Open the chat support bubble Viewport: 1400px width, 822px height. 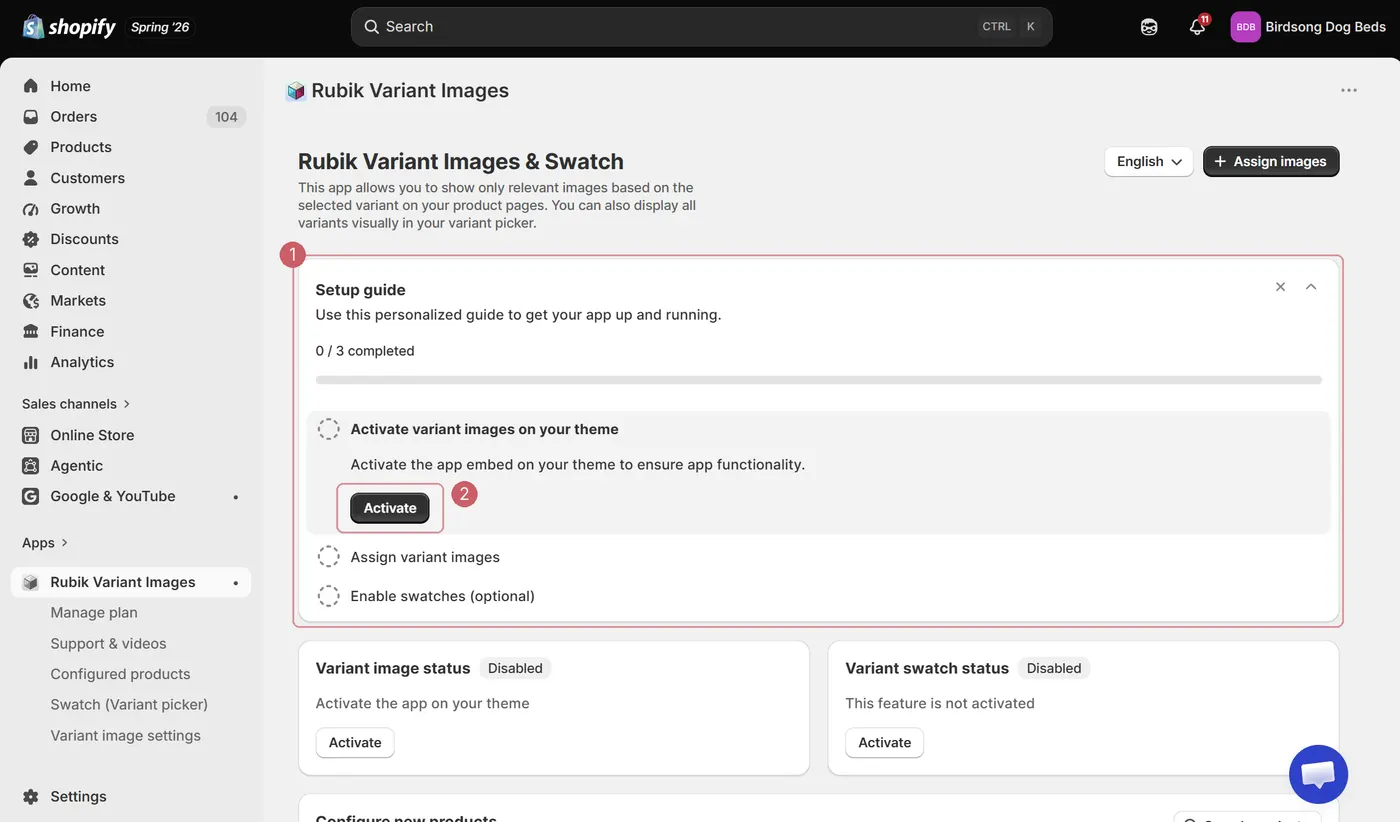tap(1318, 774)
